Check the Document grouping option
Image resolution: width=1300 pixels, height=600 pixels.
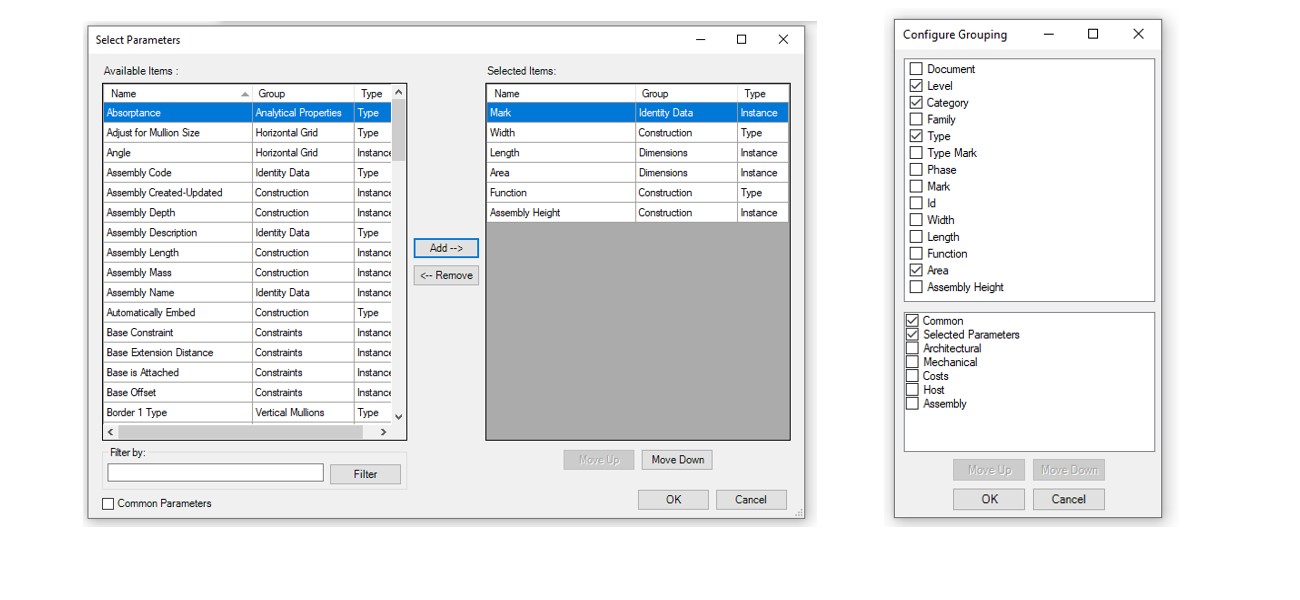tap(916, 69)
